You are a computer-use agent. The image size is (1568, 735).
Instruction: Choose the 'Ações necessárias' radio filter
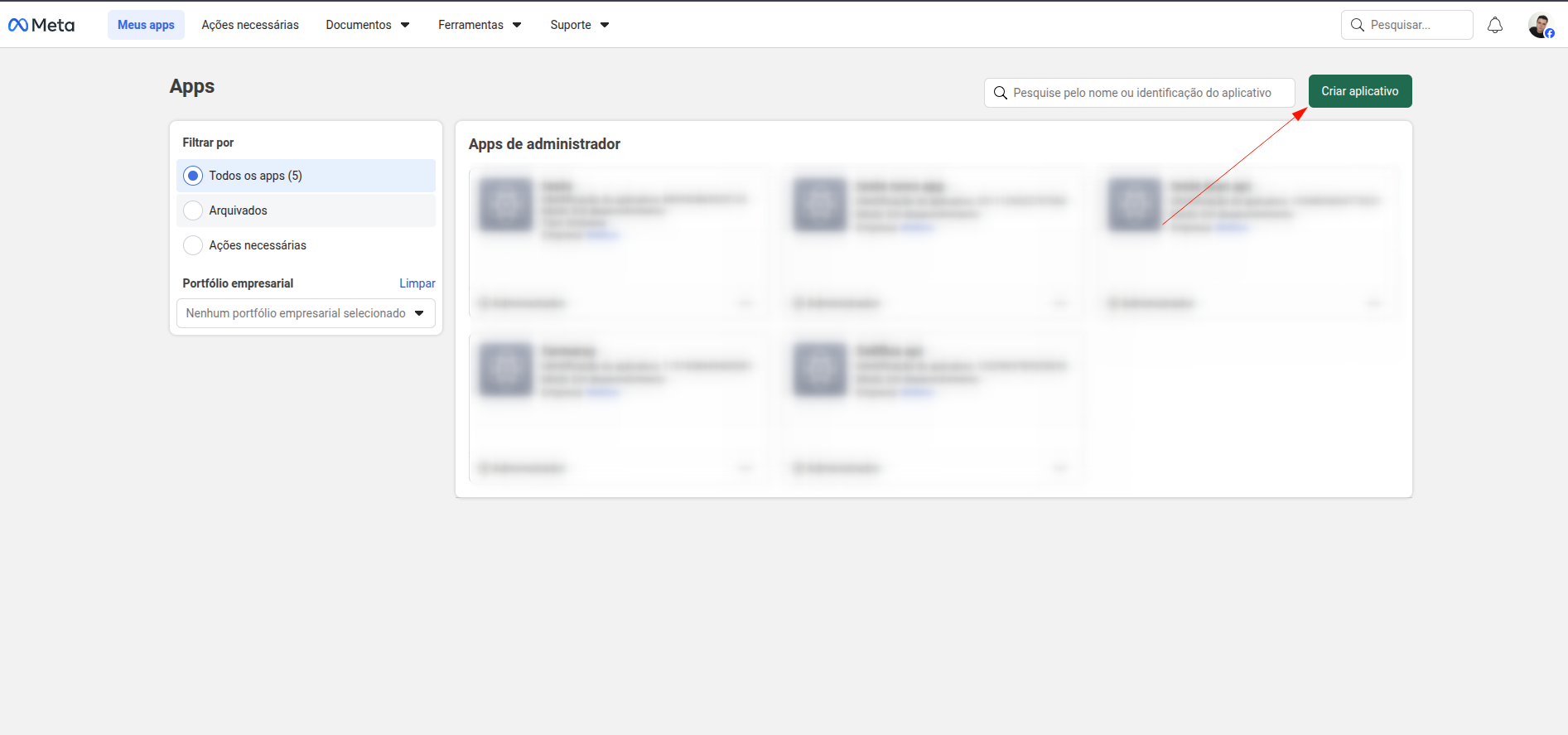[x=193, y=245]
